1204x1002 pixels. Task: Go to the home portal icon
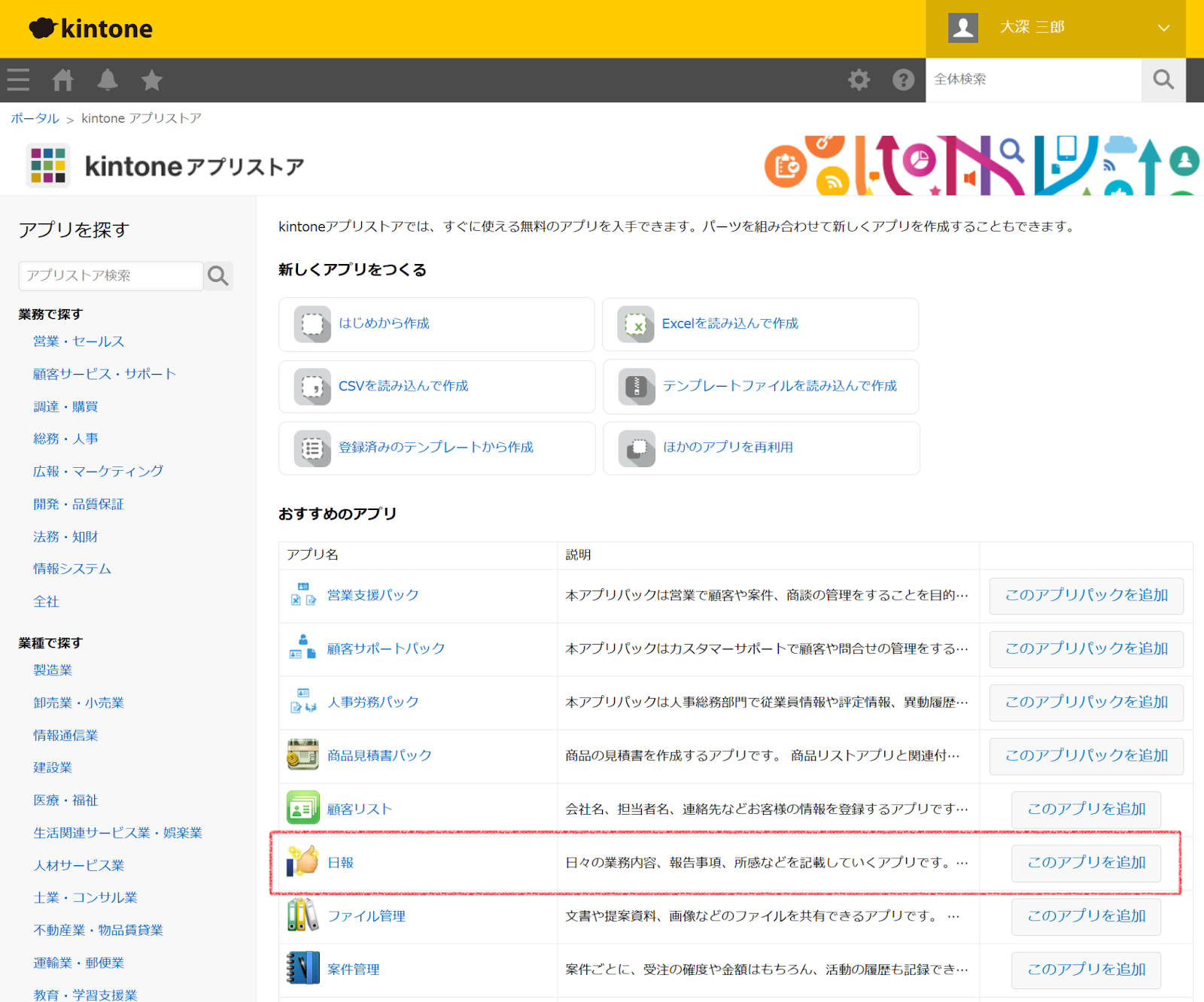(x=62, y=80)
